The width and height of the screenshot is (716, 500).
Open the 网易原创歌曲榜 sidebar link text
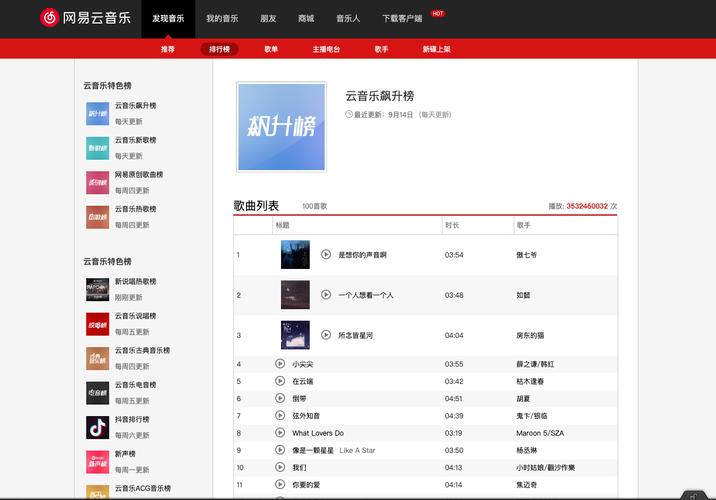(139, 174)
